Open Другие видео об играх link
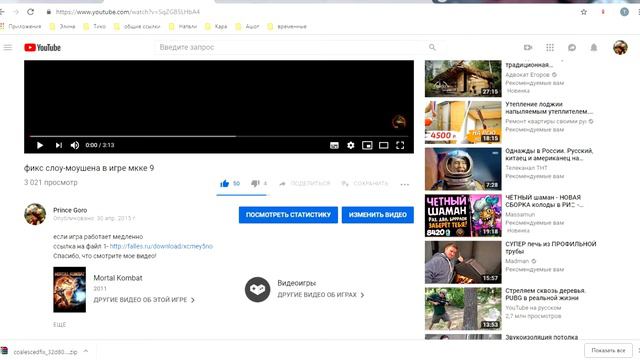640x360 pixels. pyautogui.click(x=321, y=295)
